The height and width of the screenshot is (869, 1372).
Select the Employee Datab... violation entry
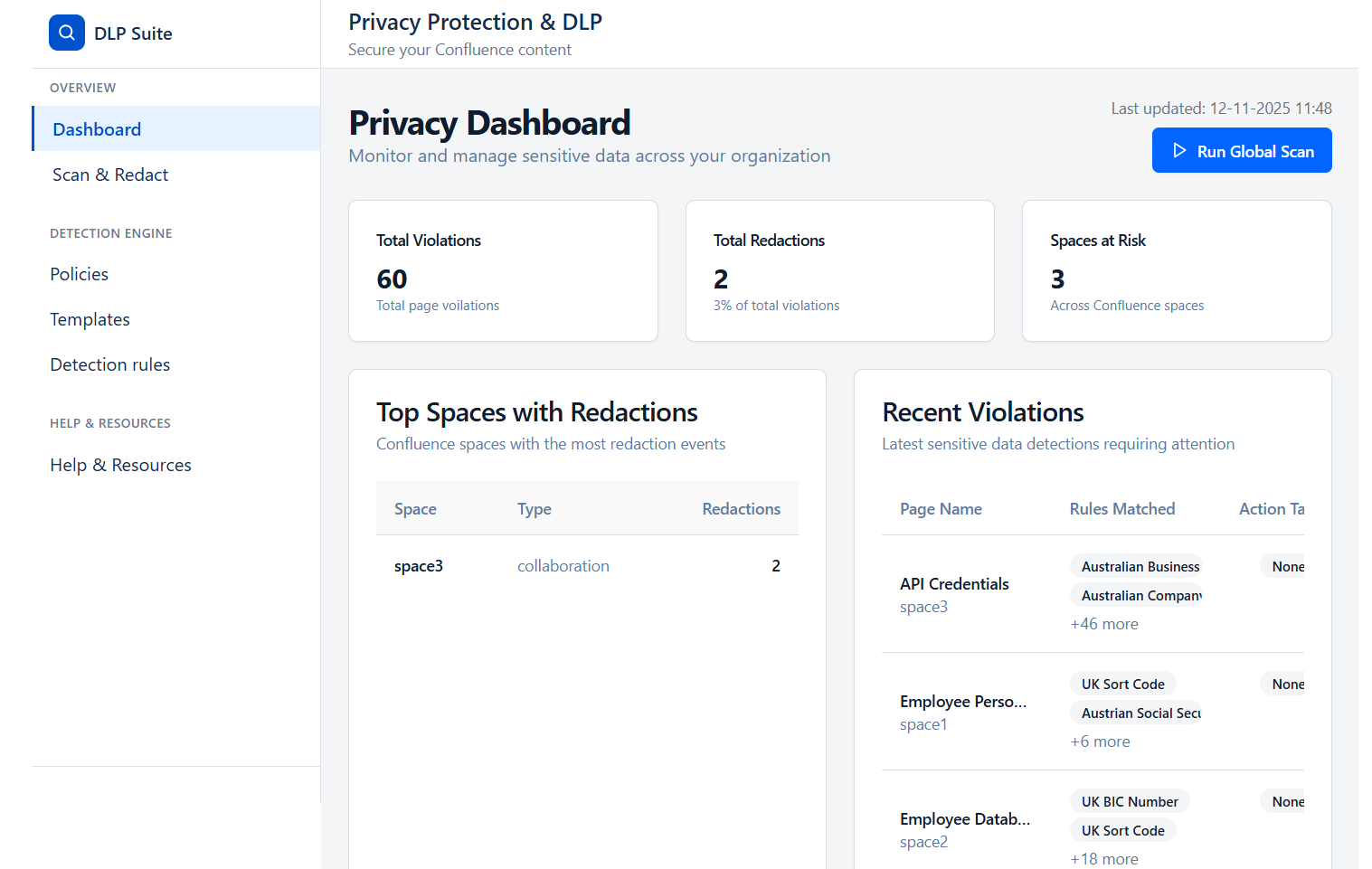tap(965, 819)
